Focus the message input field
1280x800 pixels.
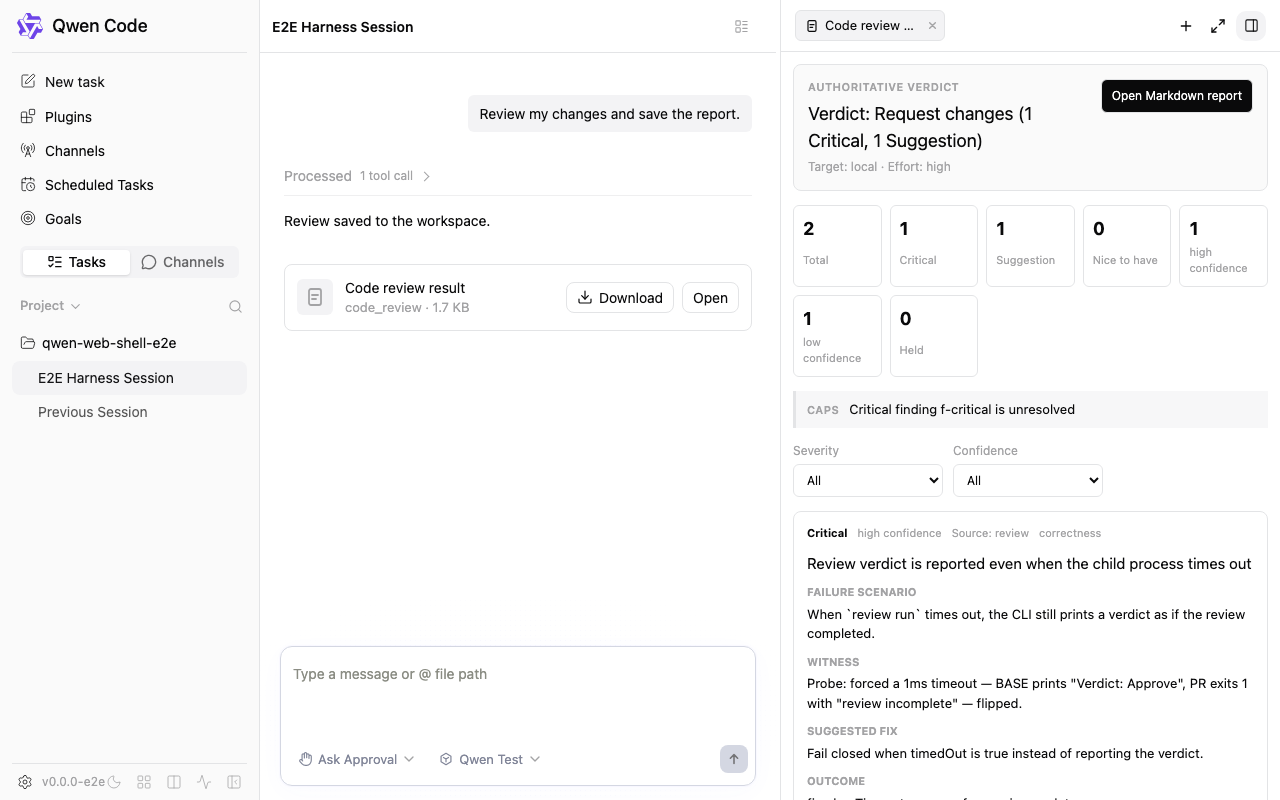[x=517, y=690]
